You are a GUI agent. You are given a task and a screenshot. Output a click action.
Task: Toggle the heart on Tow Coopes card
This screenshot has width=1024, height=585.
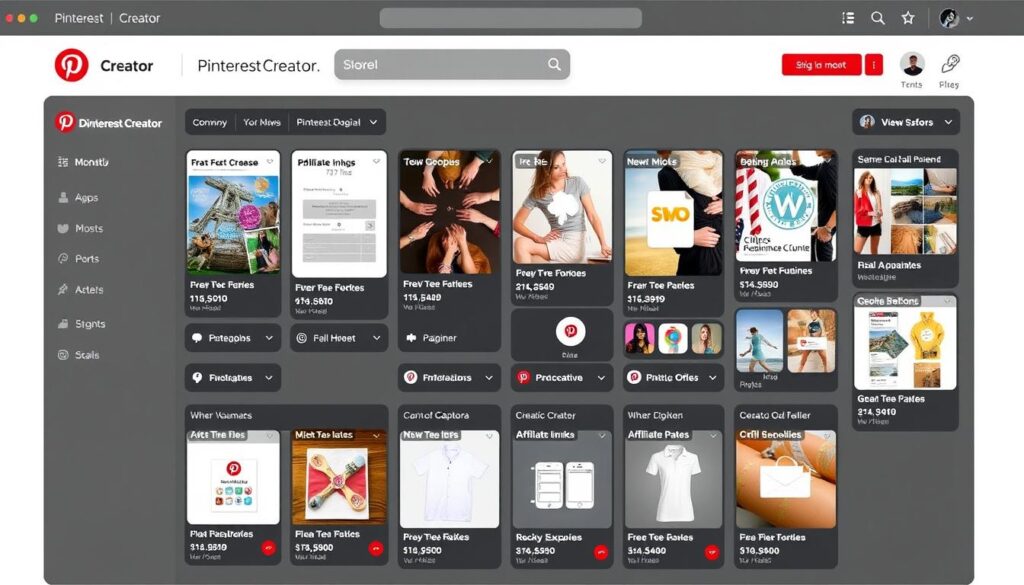[489, 161]
